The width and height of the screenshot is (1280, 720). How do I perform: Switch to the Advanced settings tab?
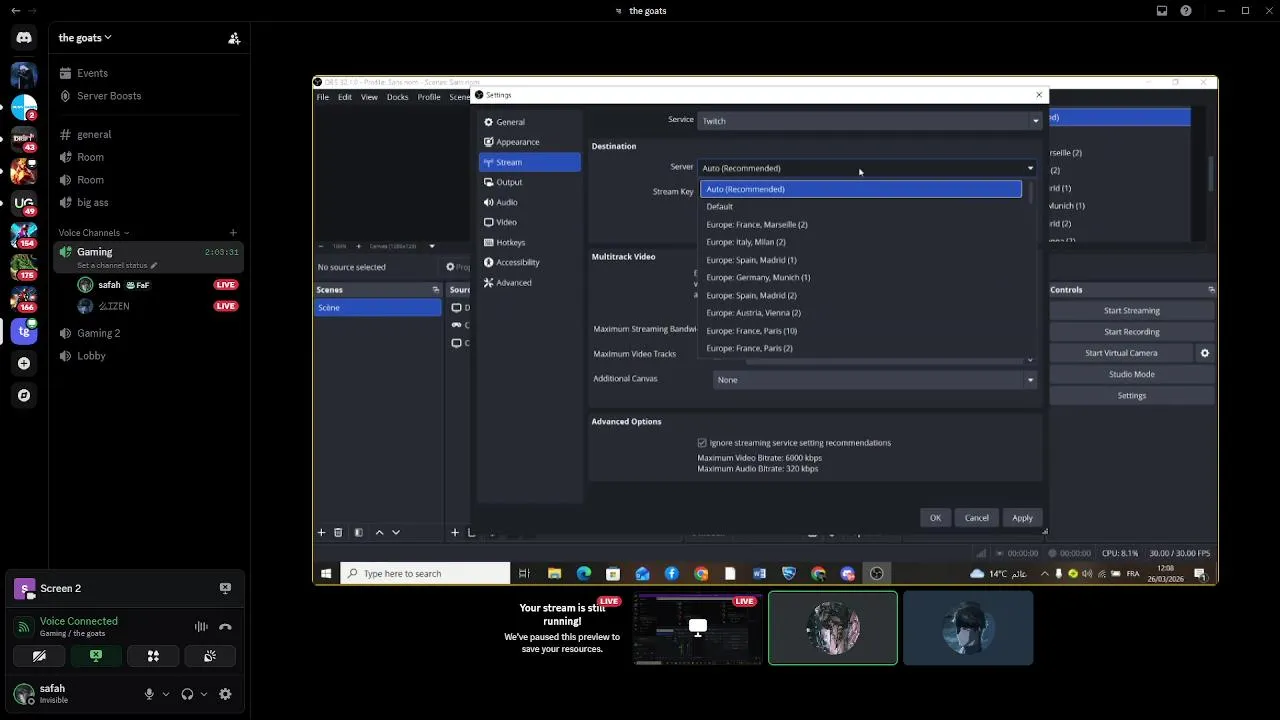[x=530, y=282]
